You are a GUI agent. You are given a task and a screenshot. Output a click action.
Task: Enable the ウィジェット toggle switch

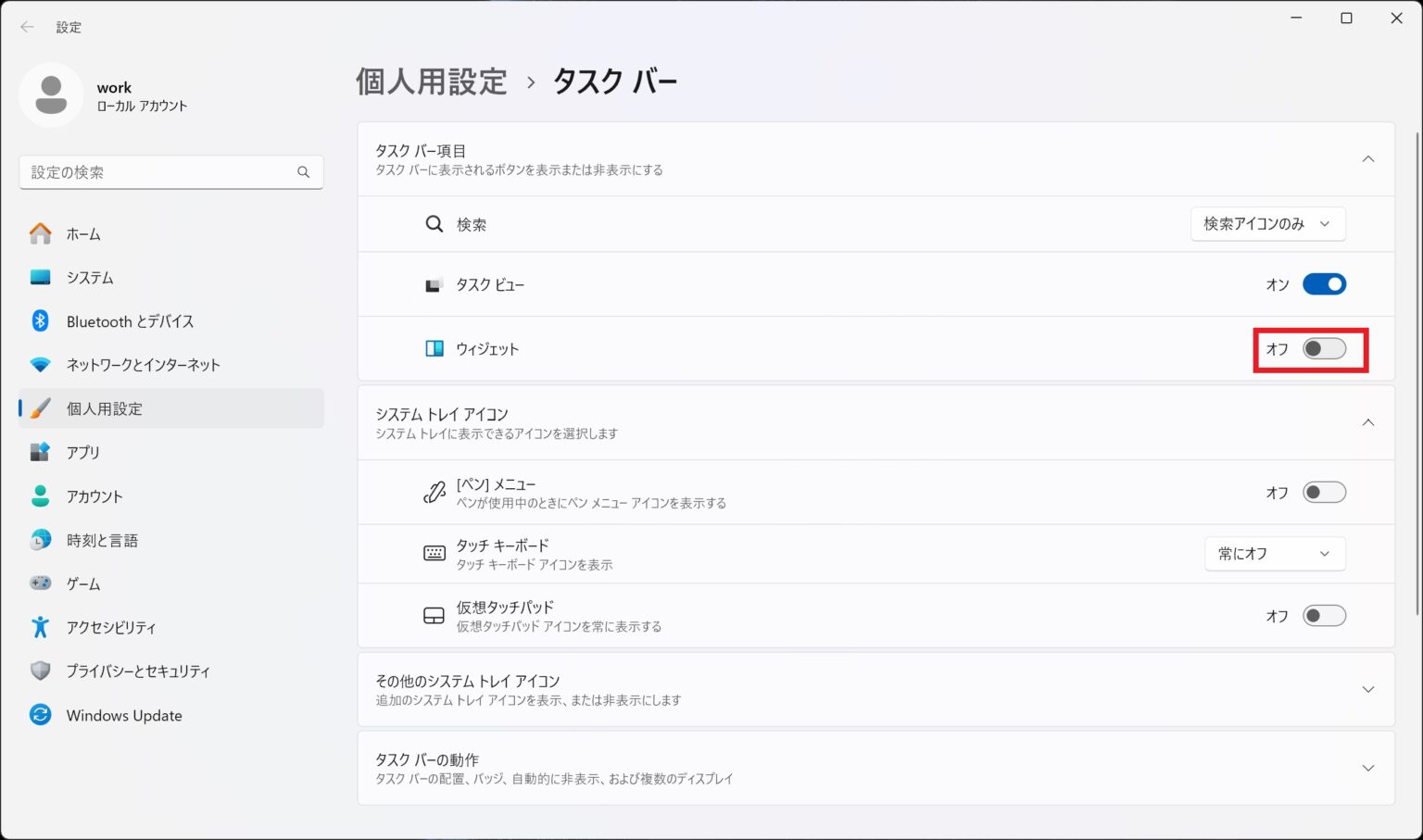click(x=1324, y=349)
